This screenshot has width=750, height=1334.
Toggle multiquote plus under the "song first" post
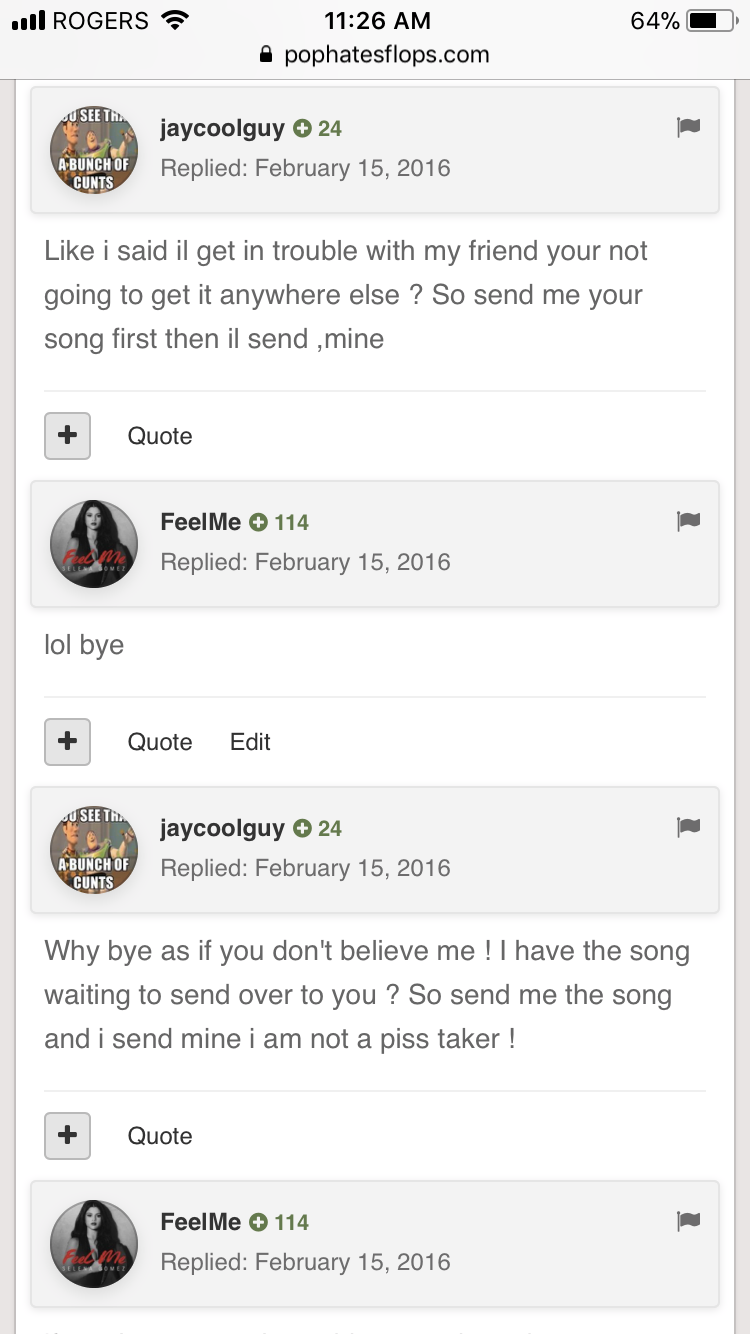point(68,436)
